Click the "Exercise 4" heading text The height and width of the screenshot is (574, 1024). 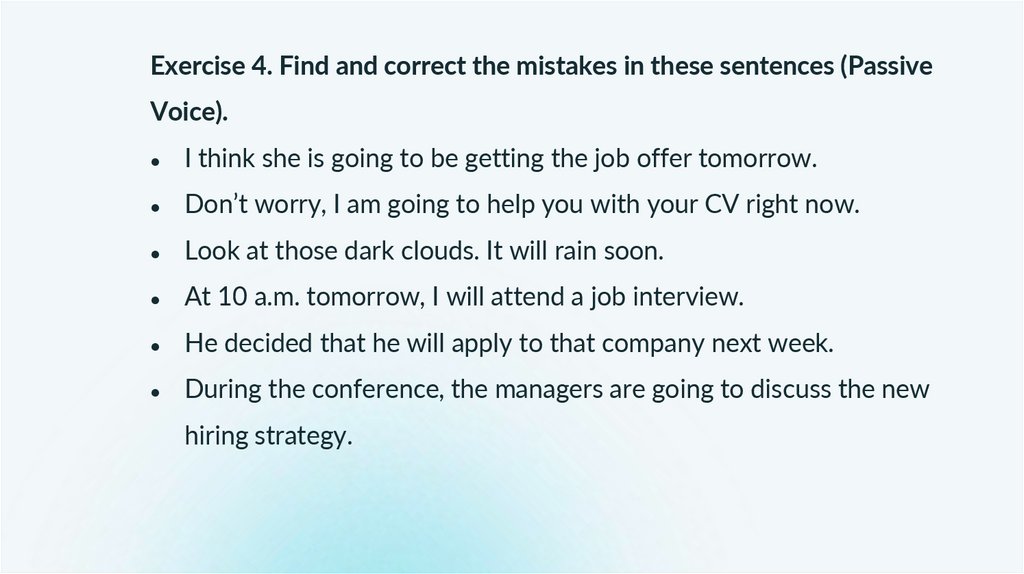[x=210, y=67]
